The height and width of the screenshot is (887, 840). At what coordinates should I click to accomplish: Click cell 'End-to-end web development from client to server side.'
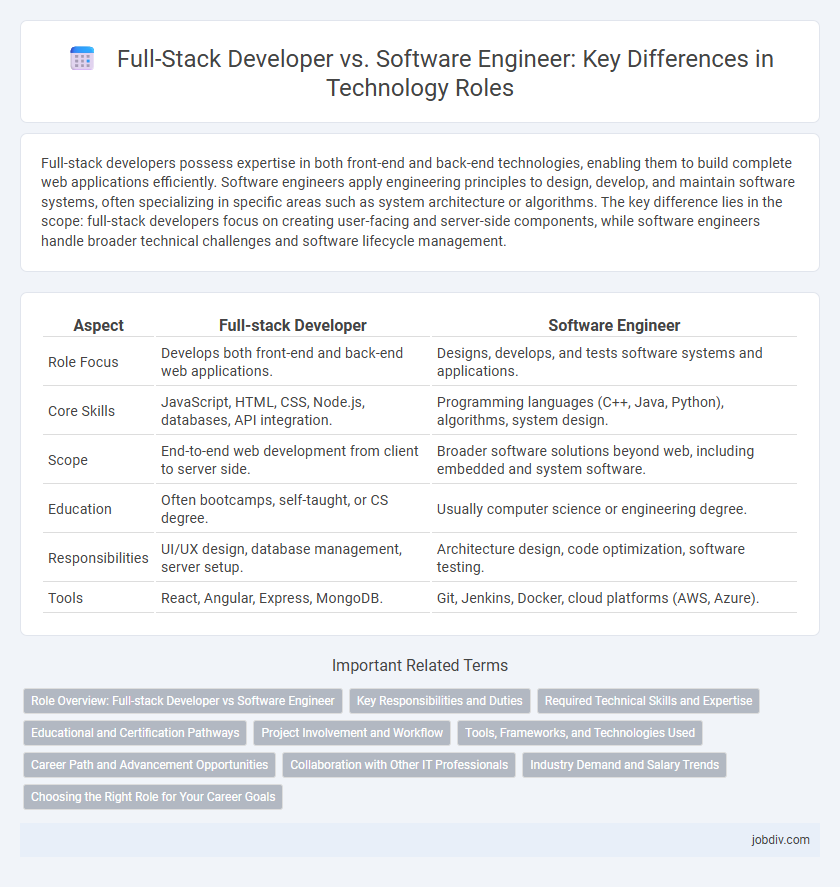tap(292, 460)
